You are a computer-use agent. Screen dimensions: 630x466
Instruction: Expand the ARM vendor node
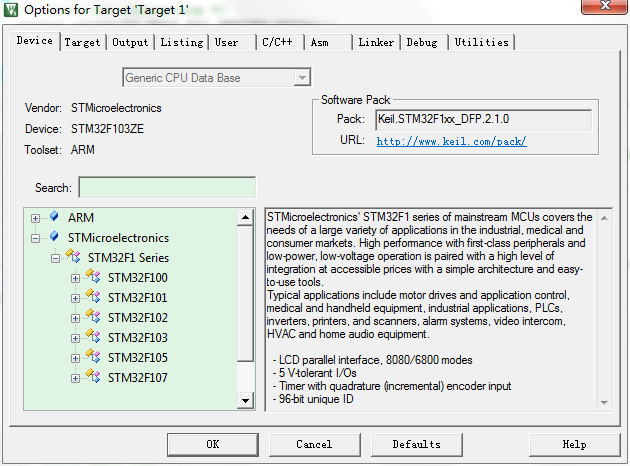(35, 218)
